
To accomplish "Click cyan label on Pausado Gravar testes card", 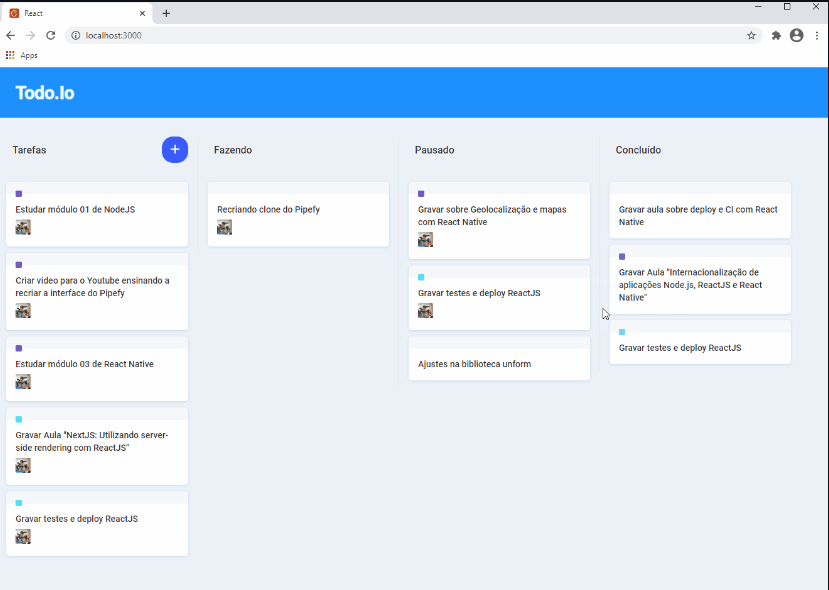I will click(421, 277).
